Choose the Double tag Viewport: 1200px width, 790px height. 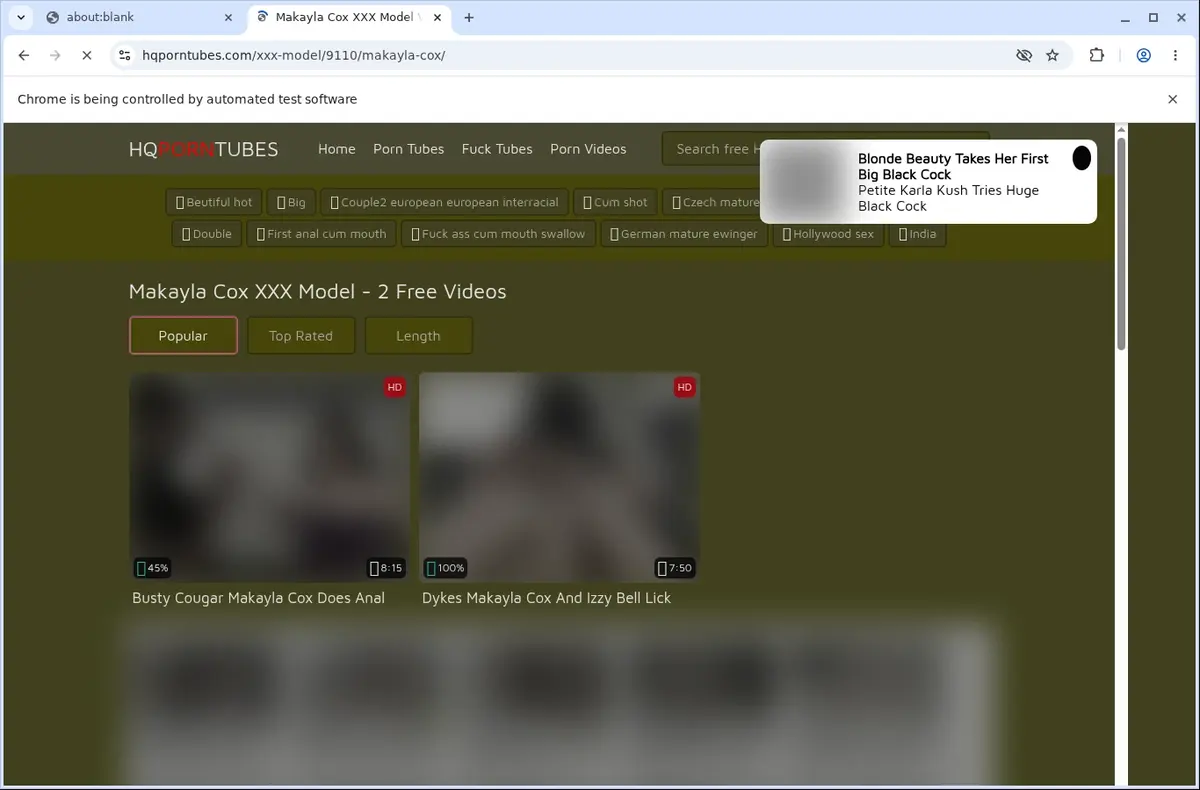click(207, 234)
